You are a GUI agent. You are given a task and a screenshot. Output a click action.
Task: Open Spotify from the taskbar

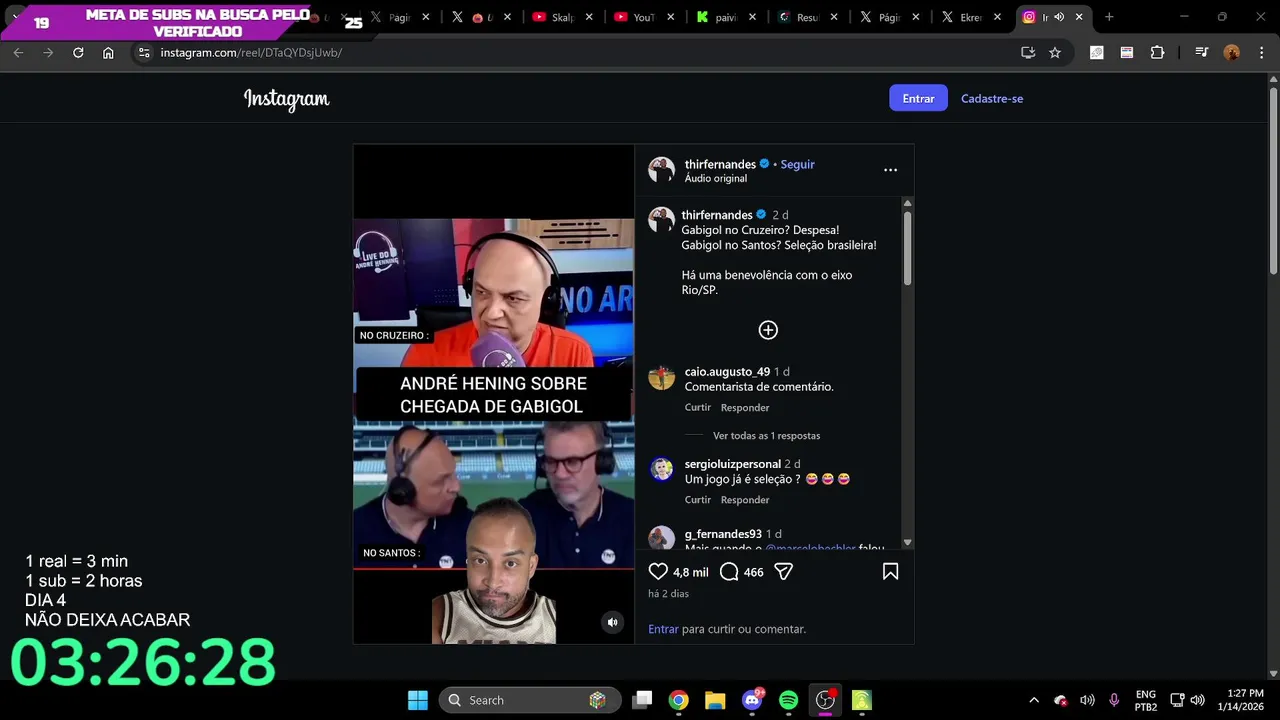click(788, 700)
